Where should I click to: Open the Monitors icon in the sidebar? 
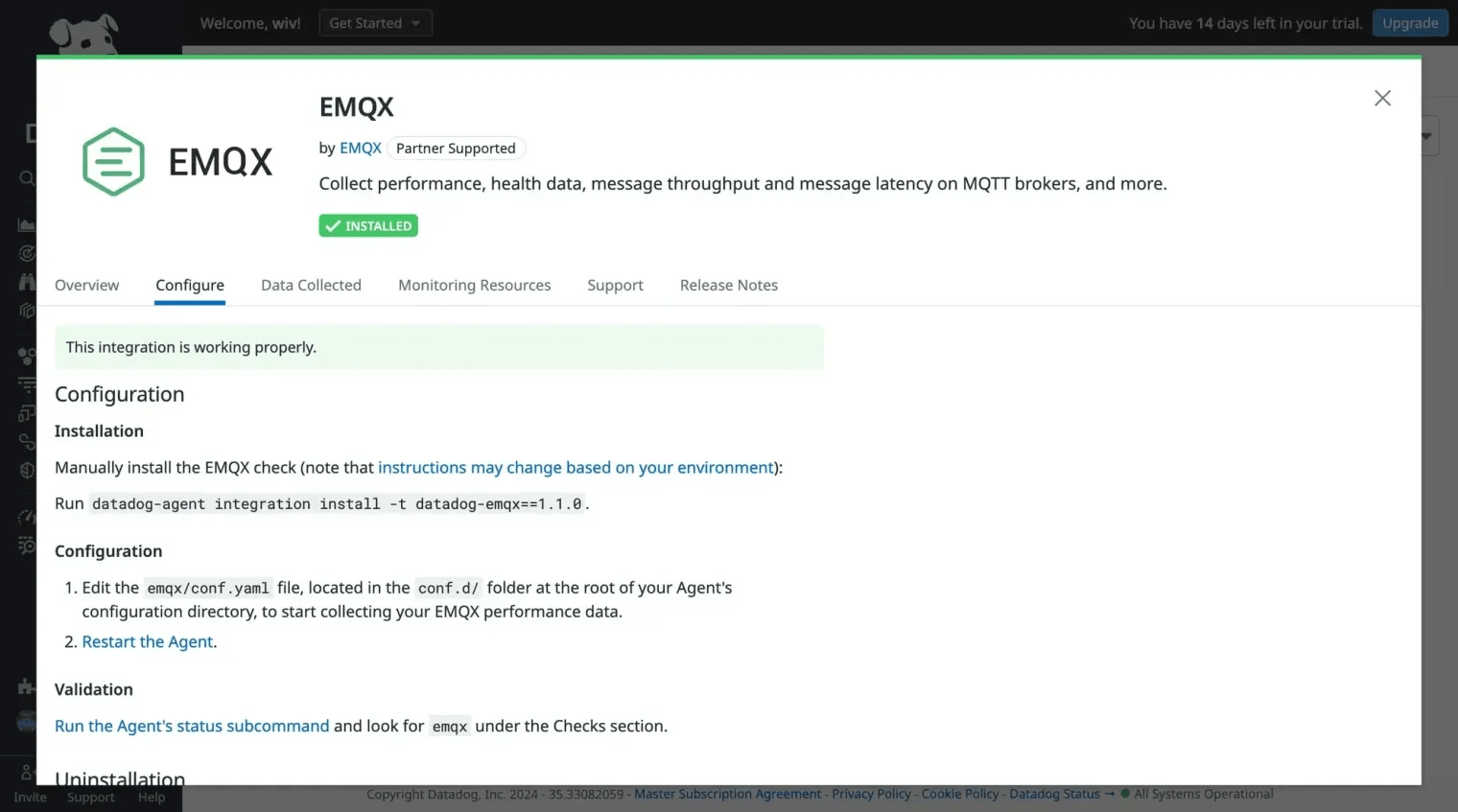pos(27,253)
